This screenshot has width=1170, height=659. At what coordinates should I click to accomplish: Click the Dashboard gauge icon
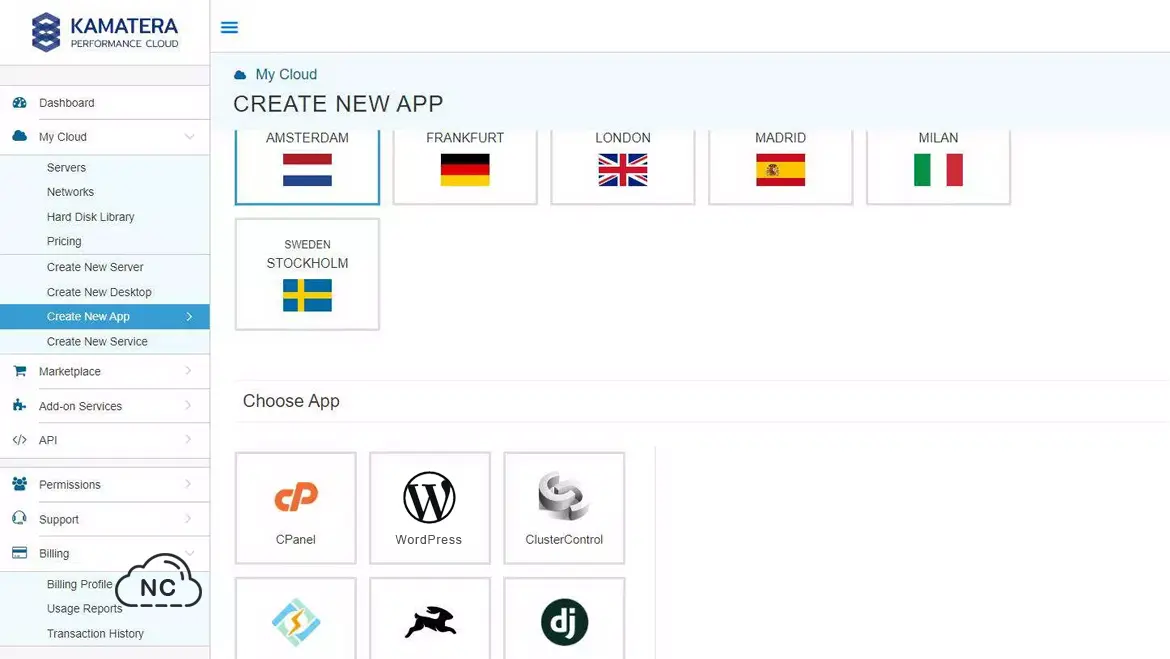(20, 103)
